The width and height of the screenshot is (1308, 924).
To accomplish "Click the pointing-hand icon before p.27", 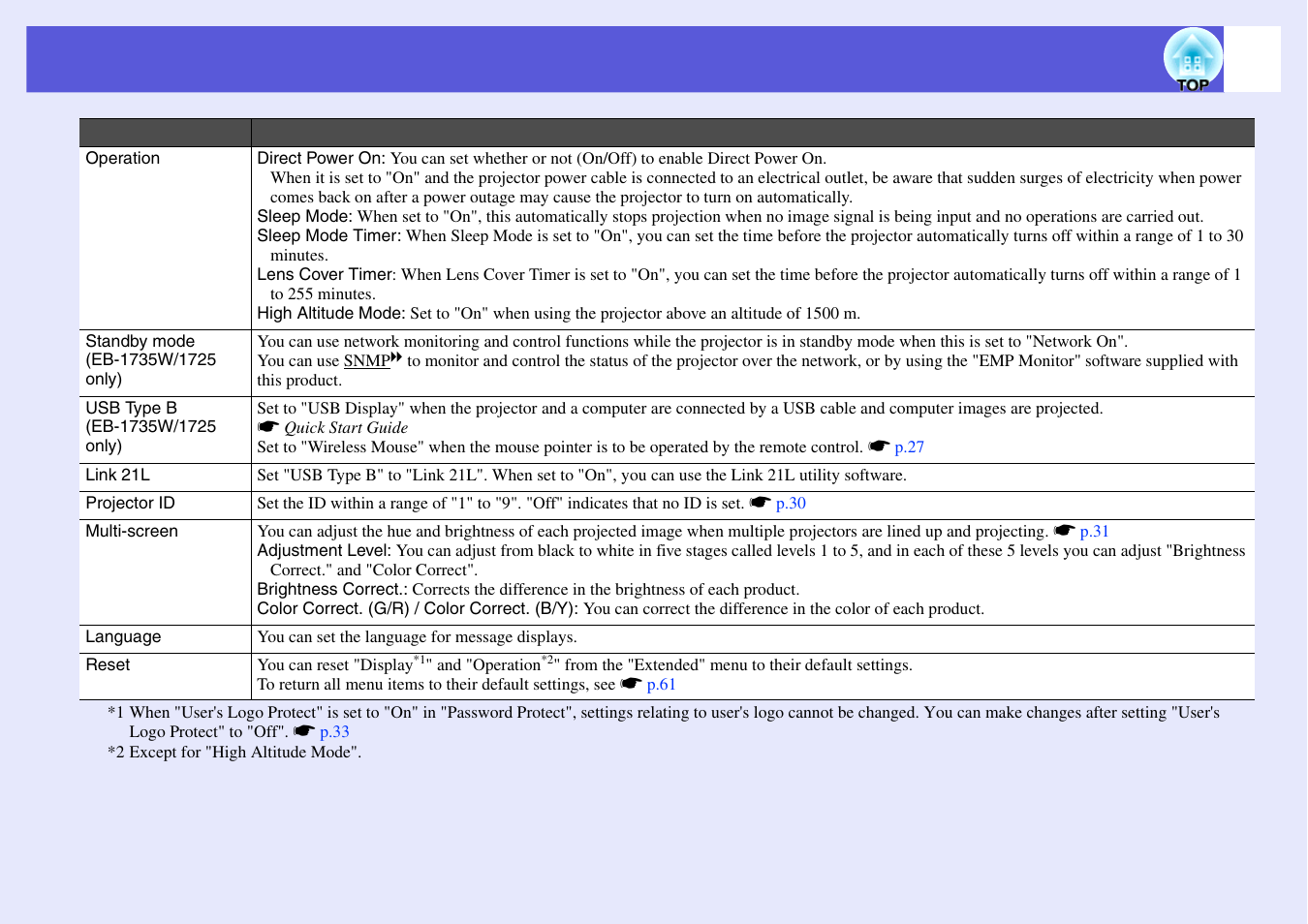I will pos(879,447).
